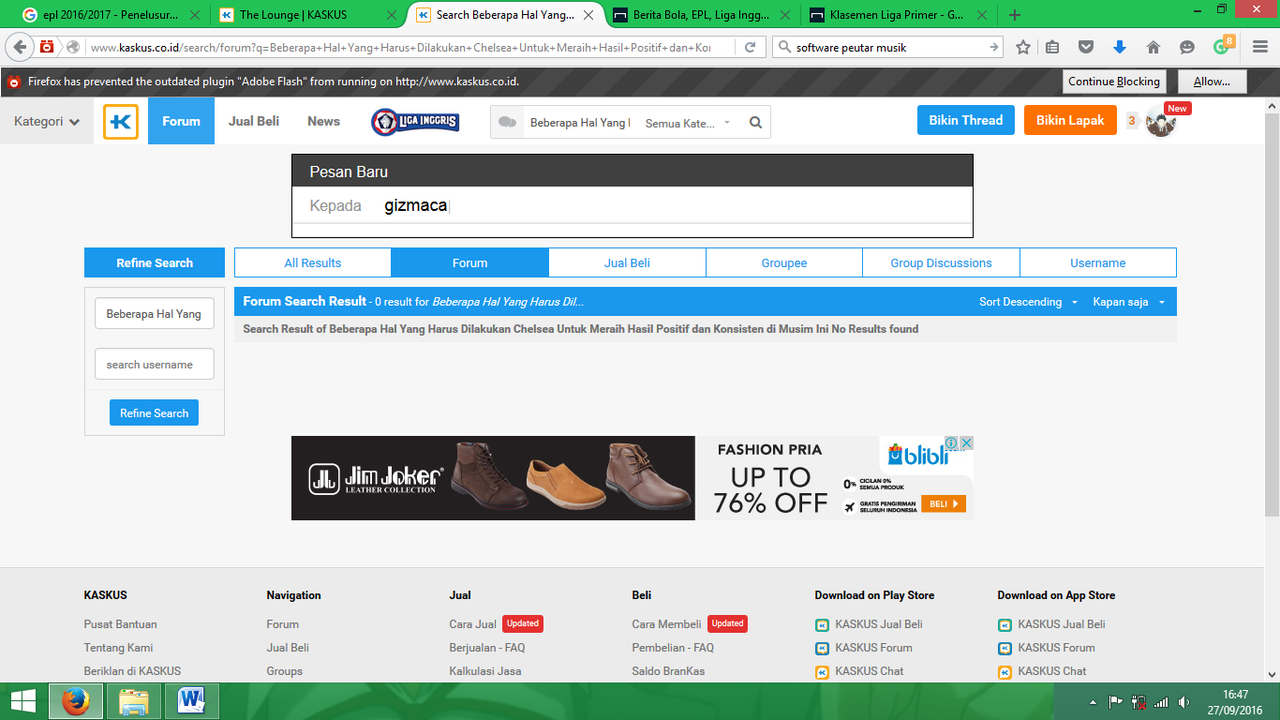The image size is (1280, 720).
Task: Click the green extension icon with badge
Action: pyautogui.click(x=1222, y=46)
